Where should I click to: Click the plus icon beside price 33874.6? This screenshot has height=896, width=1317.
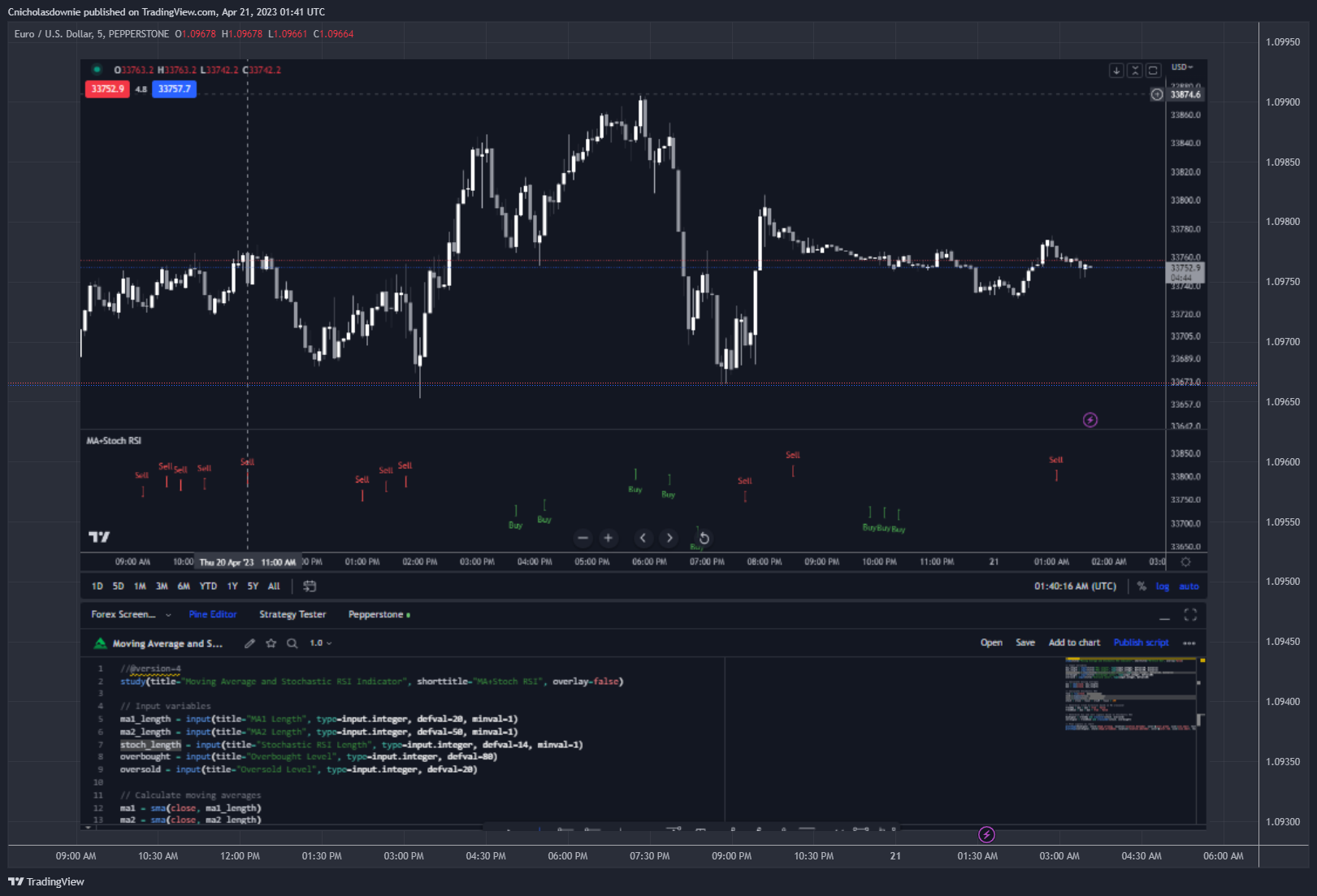coord(1157,94)
